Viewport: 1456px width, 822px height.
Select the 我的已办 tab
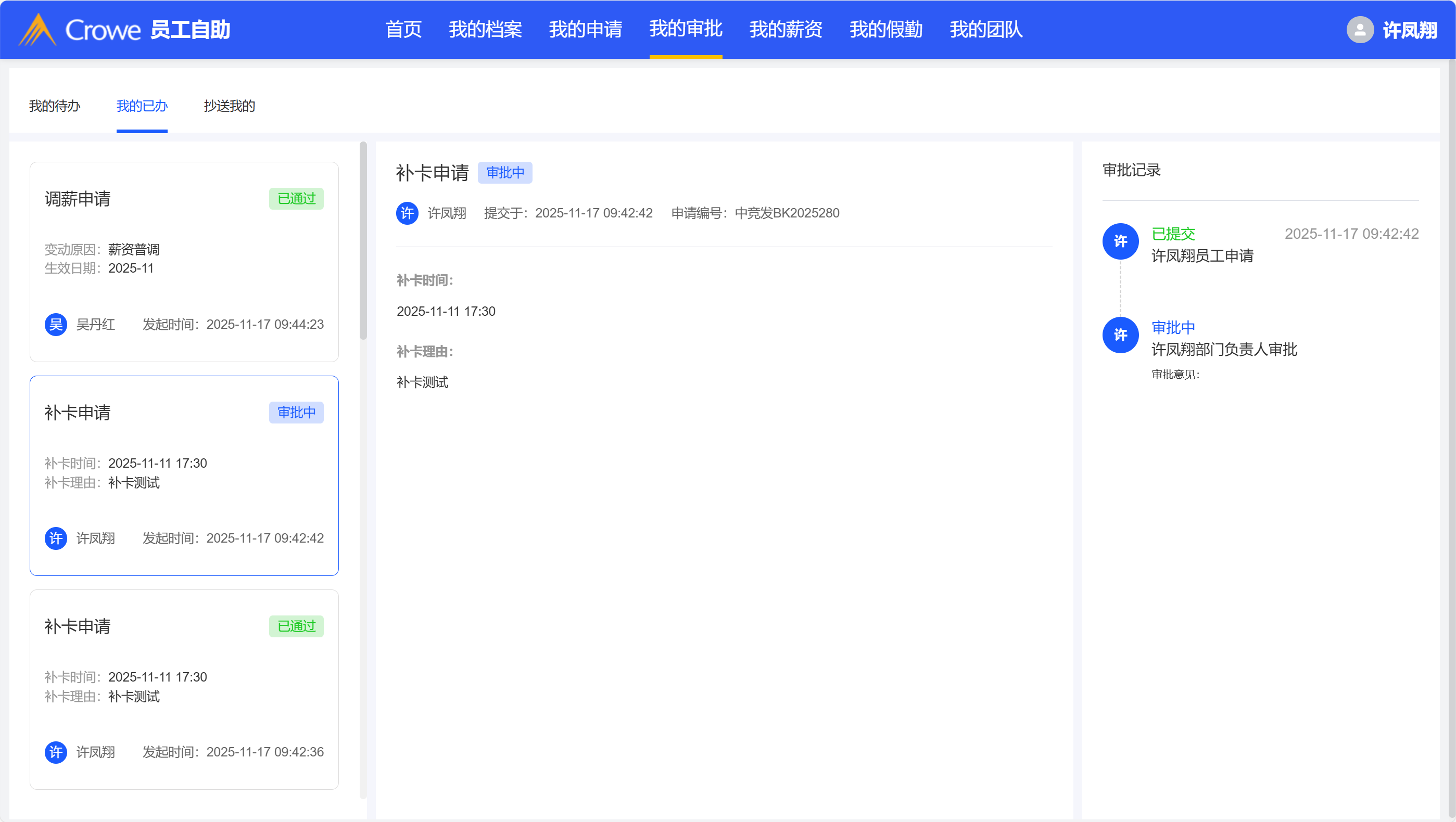pos(142,106)
